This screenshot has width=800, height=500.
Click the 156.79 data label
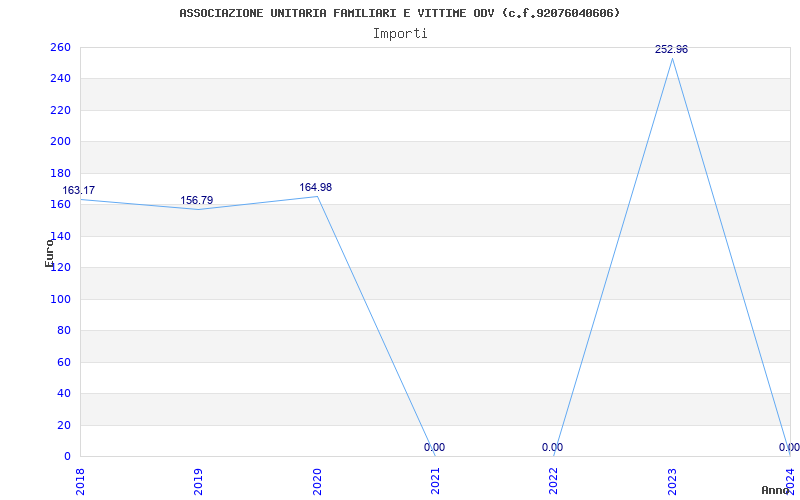(x=196, y=201)
